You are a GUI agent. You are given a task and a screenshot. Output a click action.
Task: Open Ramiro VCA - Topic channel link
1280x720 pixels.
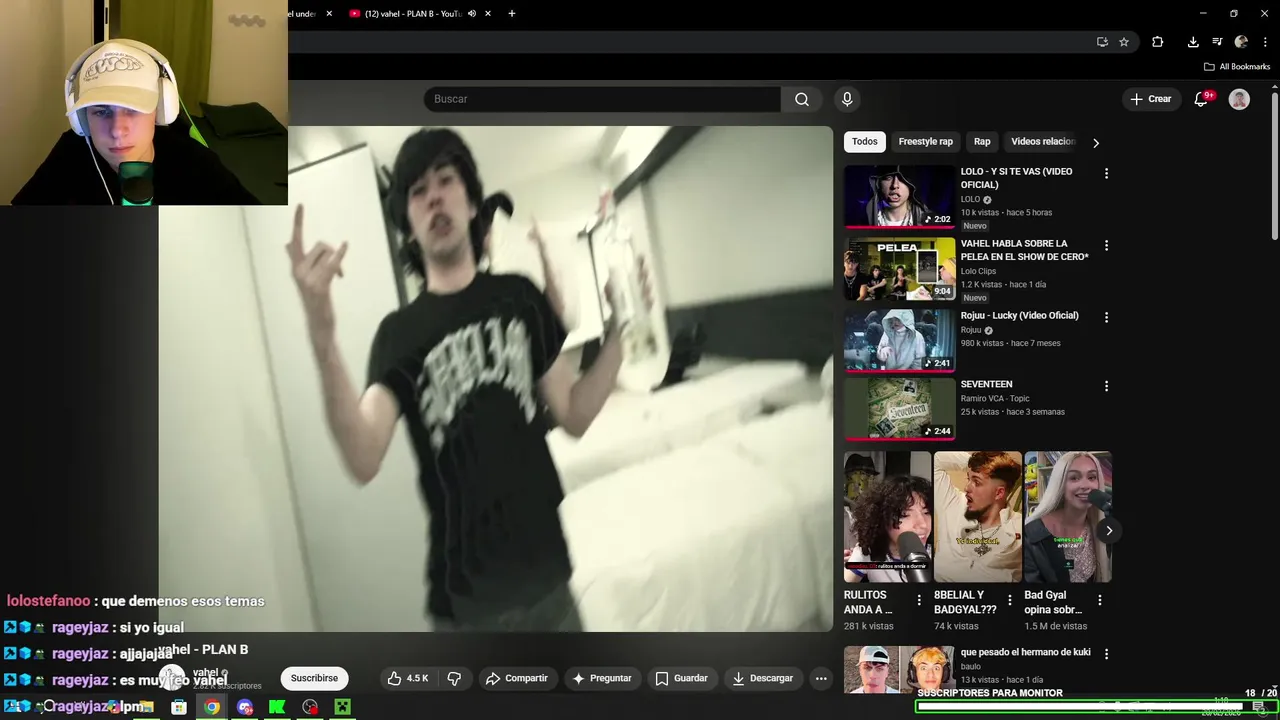coord(995,399)
